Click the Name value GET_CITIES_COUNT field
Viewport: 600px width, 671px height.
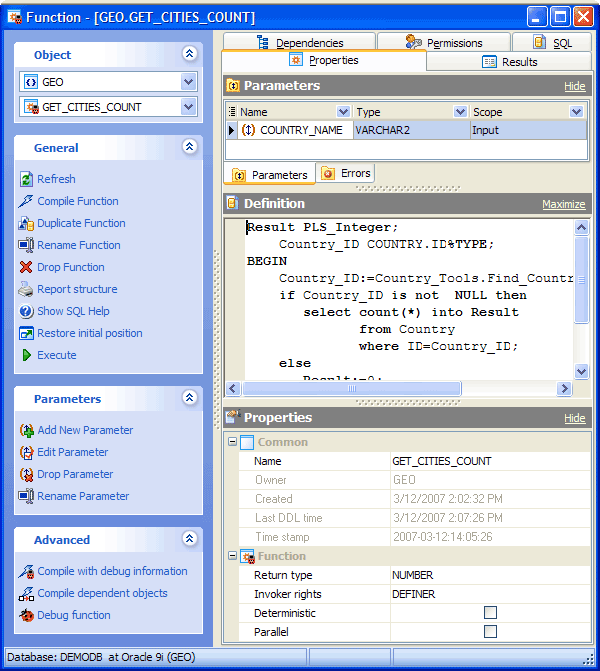(x=490, y=461)
